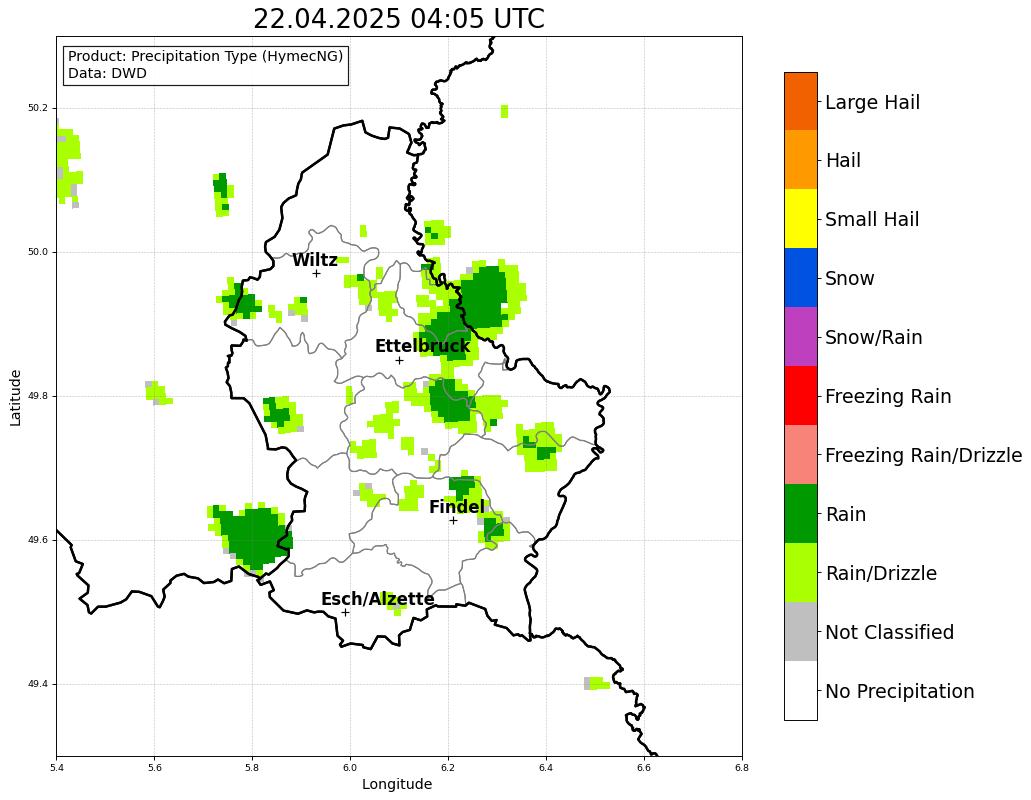Click the Large Hail color swatch
The width and height of the screenshot is (1031, 800).
(801, 101)
